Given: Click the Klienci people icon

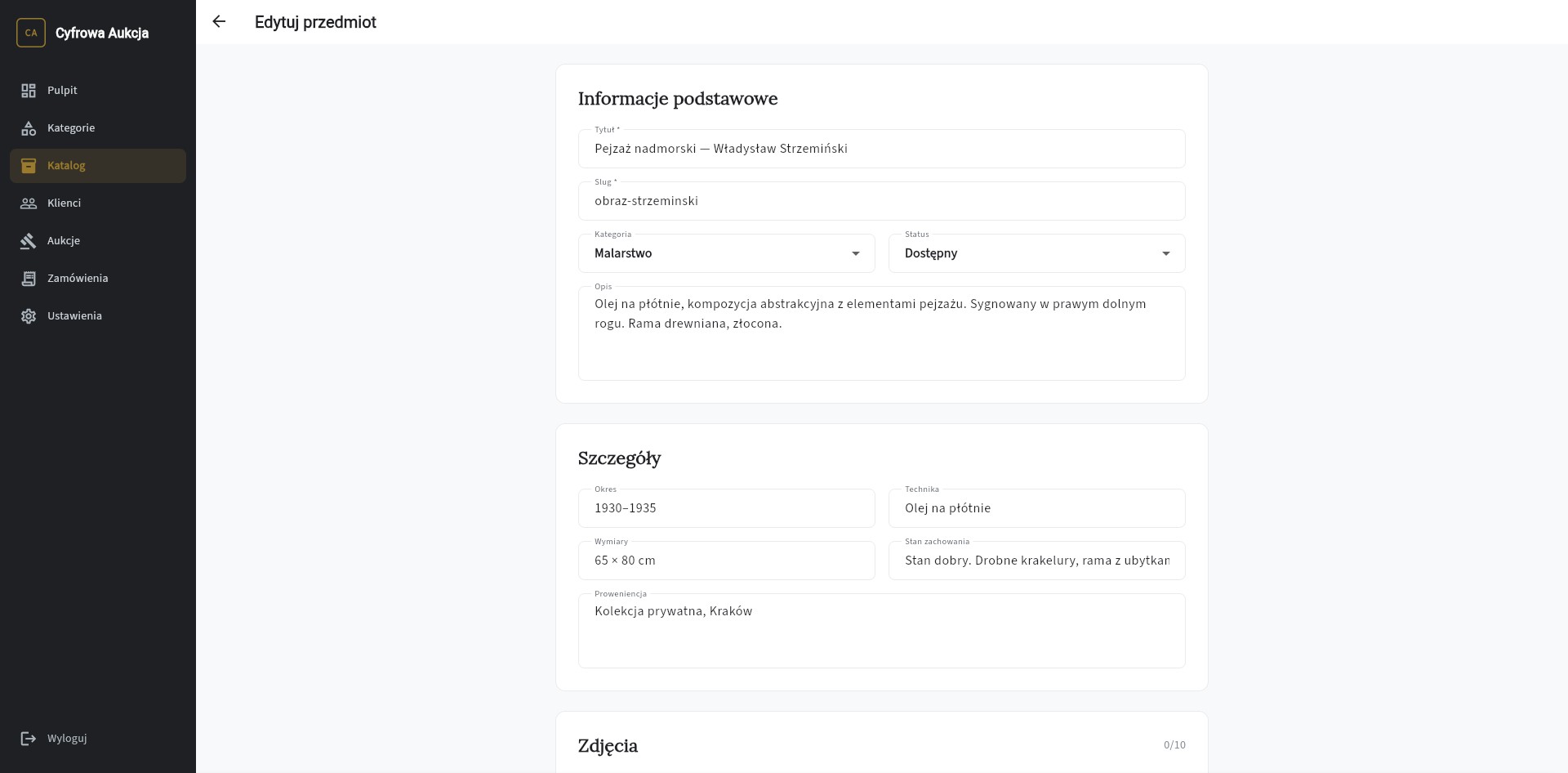Looking at the screenshot, I should point(29,203).
